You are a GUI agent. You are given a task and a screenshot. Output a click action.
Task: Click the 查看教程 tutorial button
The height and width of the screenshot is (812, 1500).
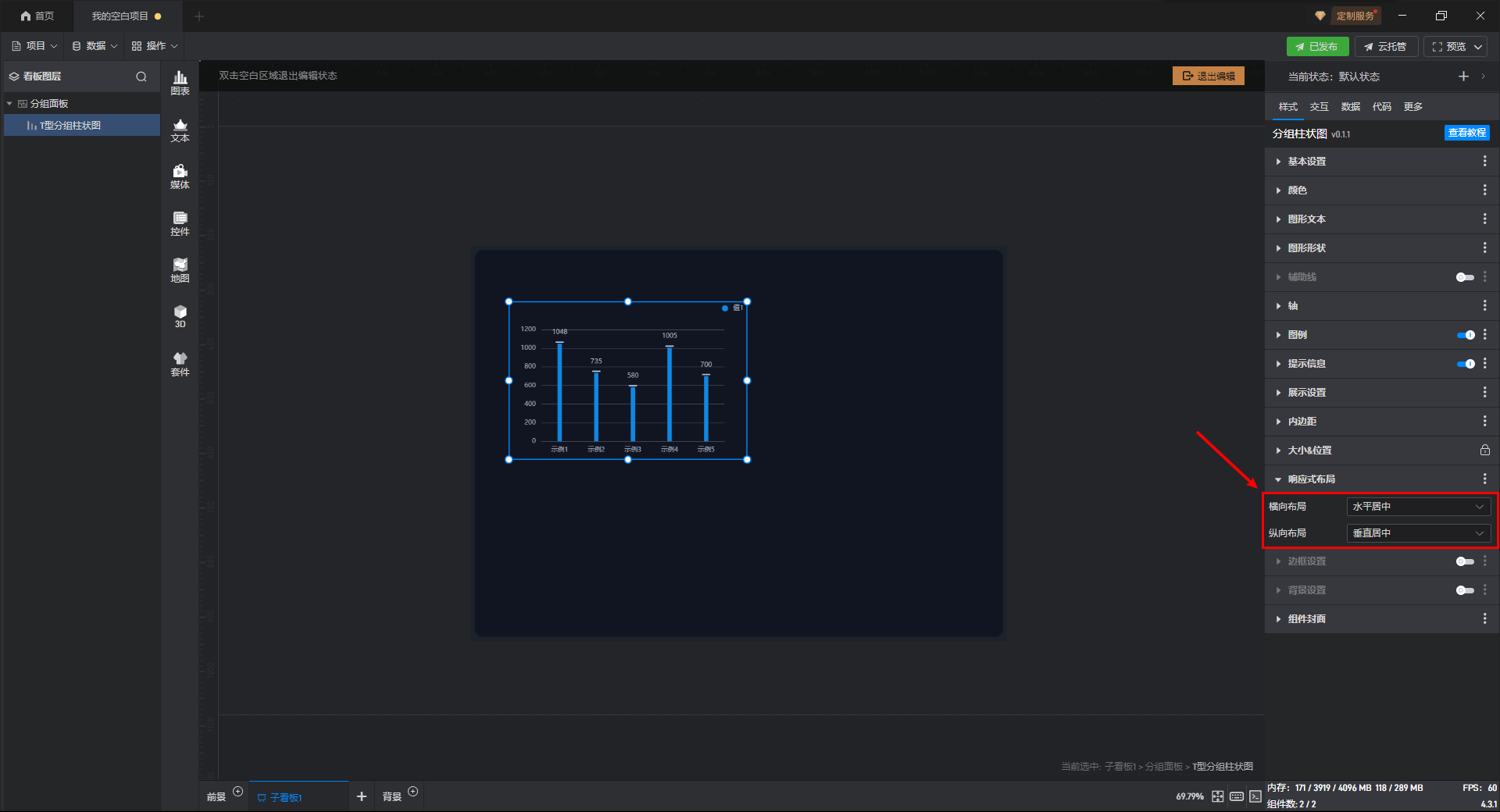[1466, 133]
